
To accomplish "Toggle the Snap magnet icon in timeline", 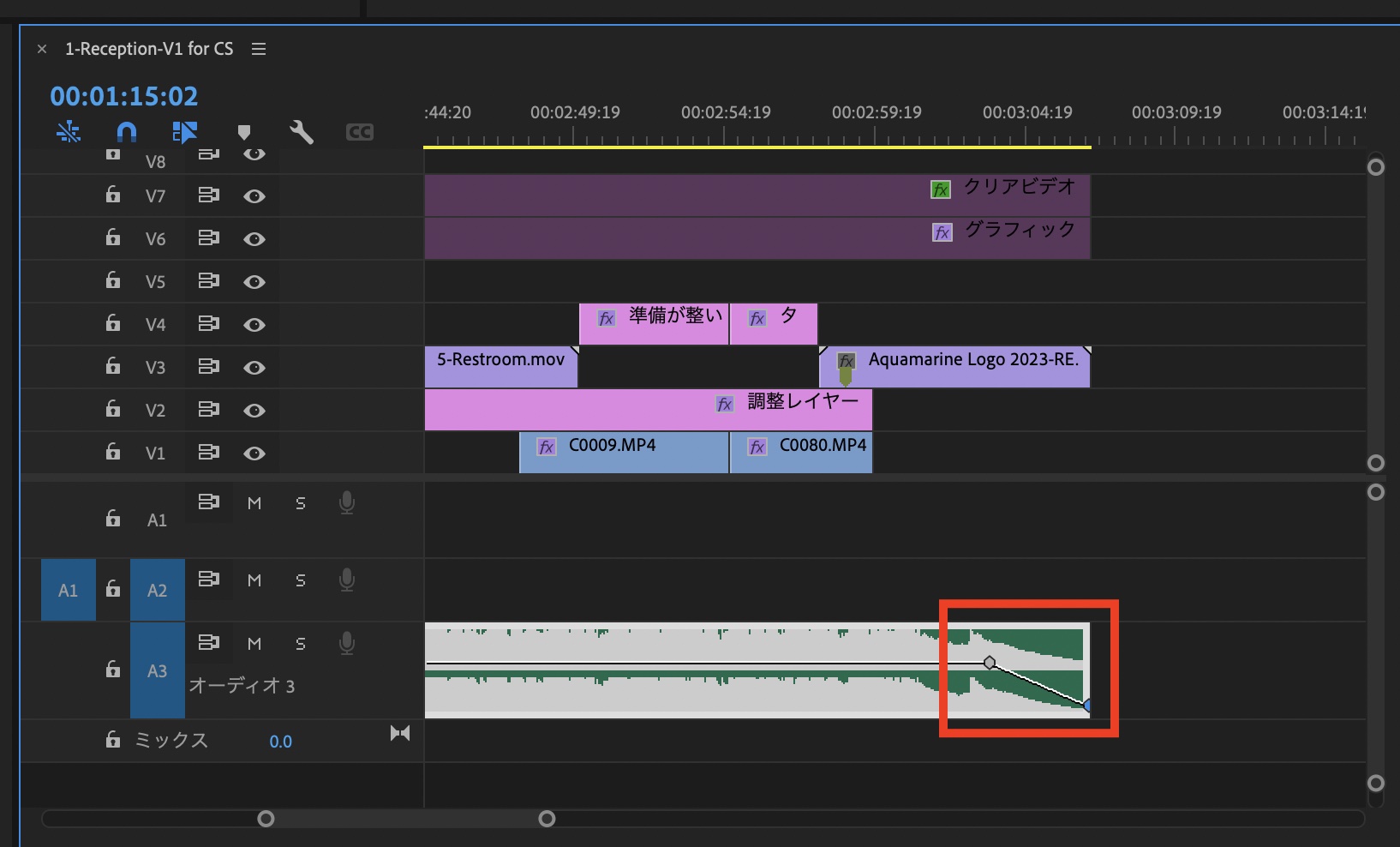I will tap(127, 132).
